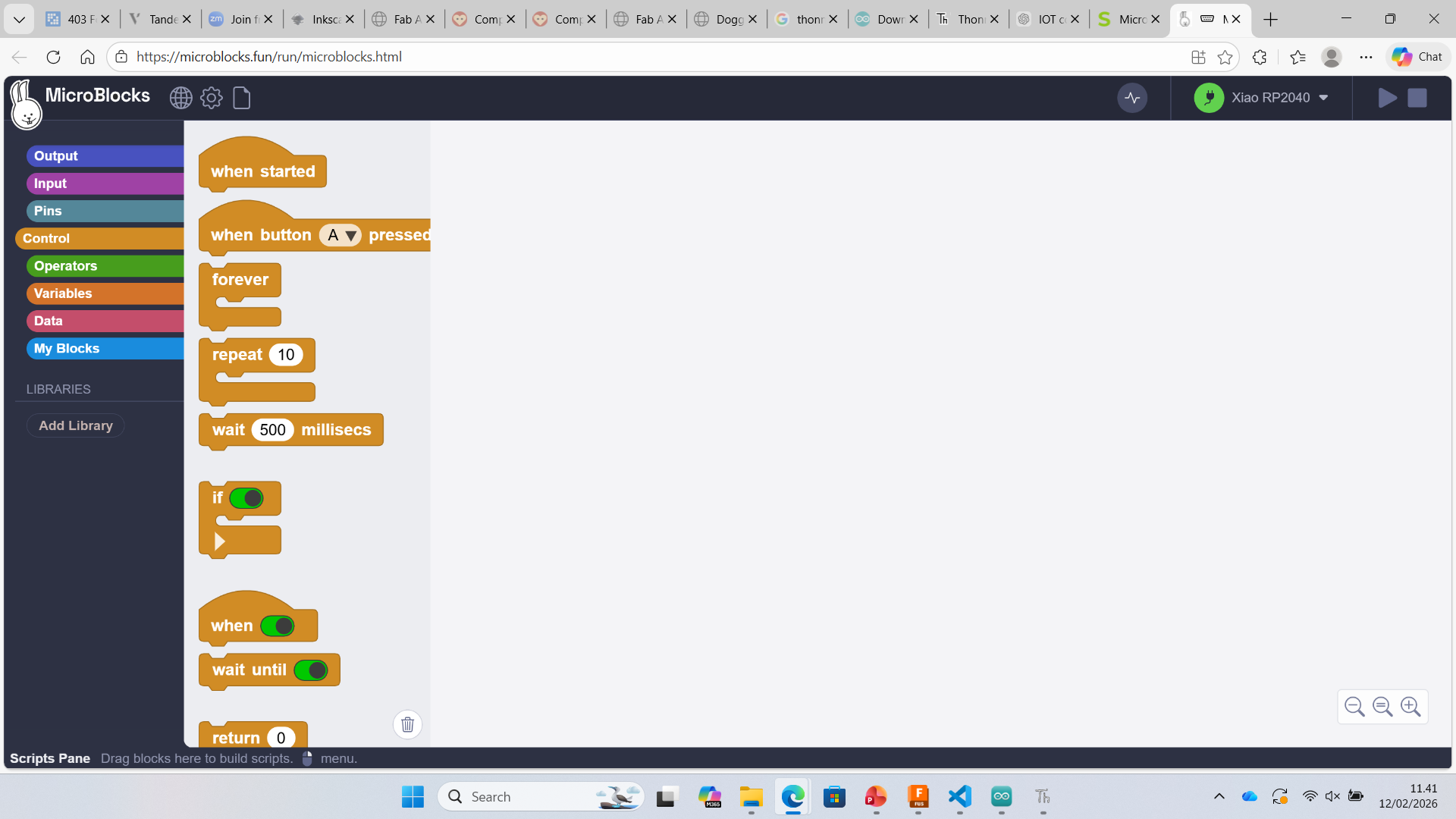The image size is (1456, 819).
Task: Toggle the boolean in wait until block
Action: pyautogui.click(x=311, y=670)
